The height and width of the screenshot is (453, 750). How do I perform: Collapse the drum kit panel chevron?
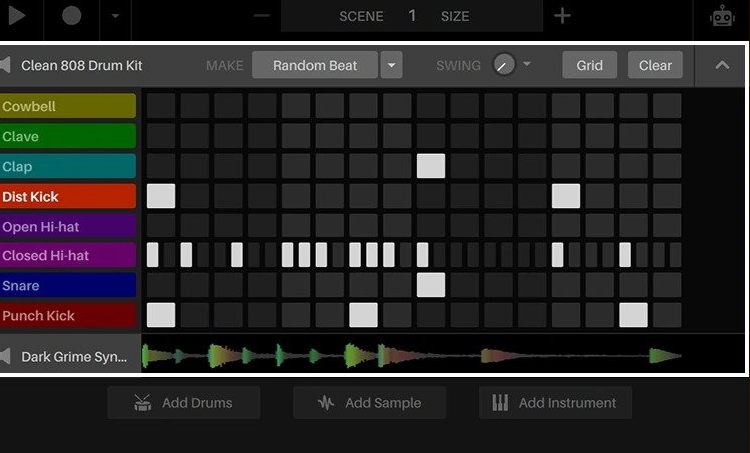pyautogui.click(x=722, y=65)
